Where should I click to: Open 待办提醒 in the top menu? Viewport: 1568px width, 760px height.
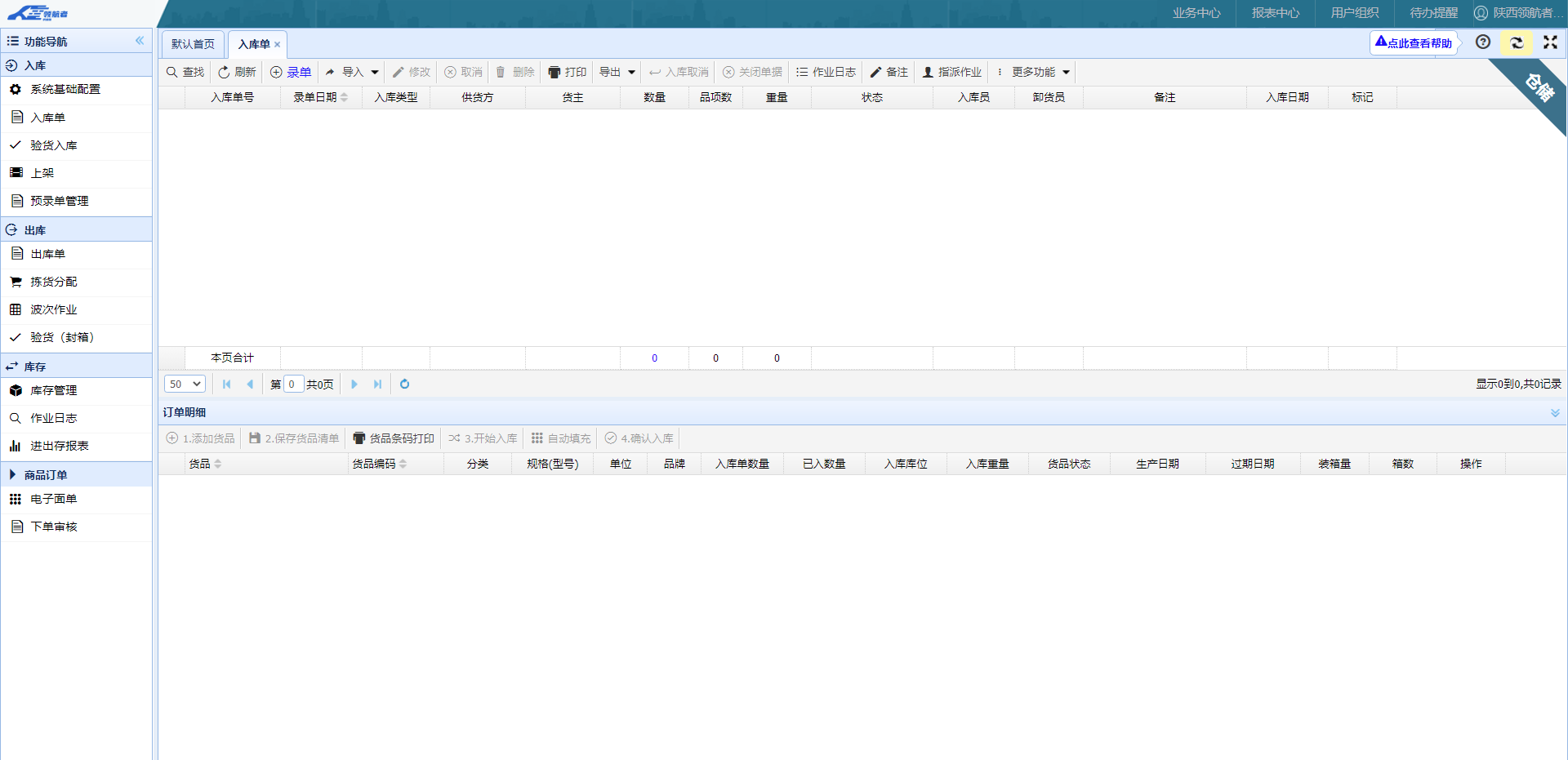coord(1434,13)
